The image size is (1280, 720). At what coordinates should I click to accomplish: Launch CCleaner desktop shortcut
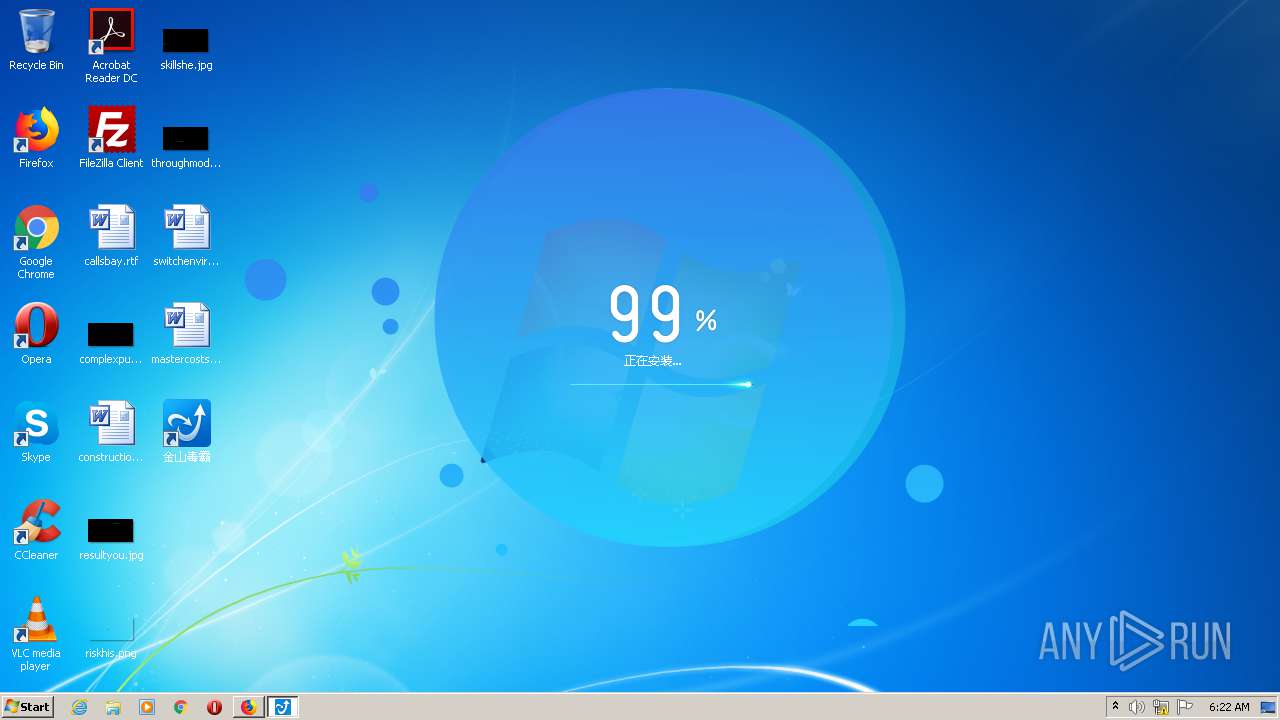click(x=36, y=530)
